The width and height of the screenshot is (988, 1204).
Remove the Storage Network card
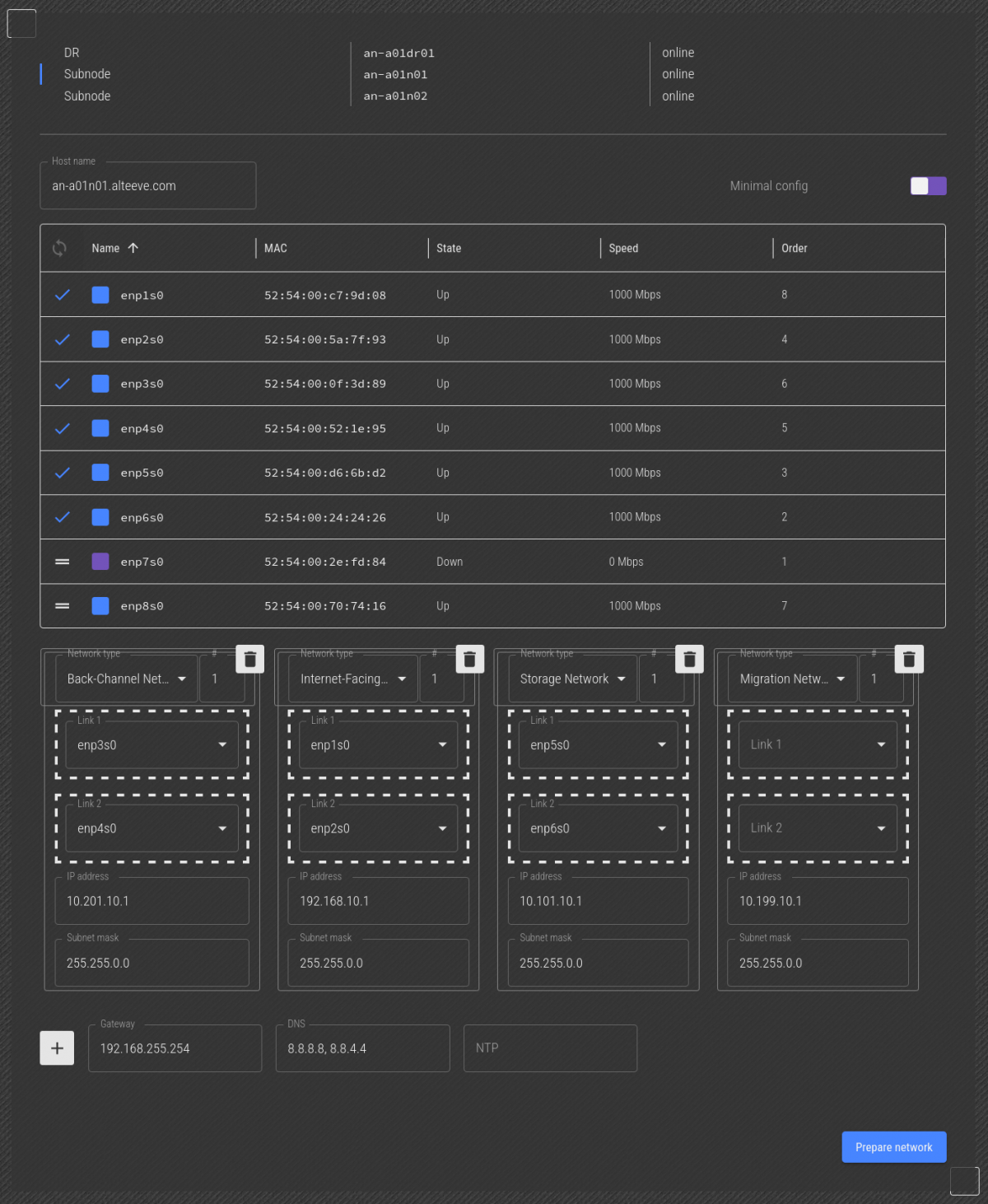[x=689, y=659]
